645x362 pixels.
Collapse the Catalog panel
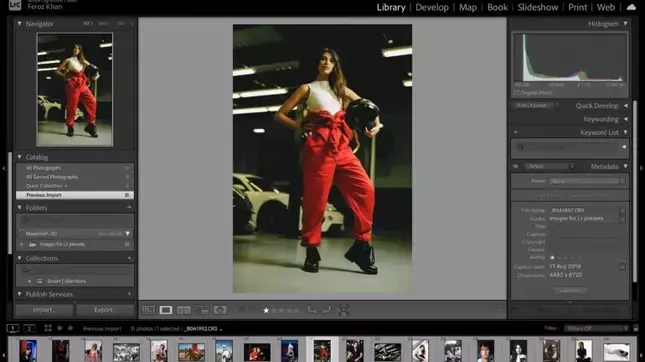19,157
